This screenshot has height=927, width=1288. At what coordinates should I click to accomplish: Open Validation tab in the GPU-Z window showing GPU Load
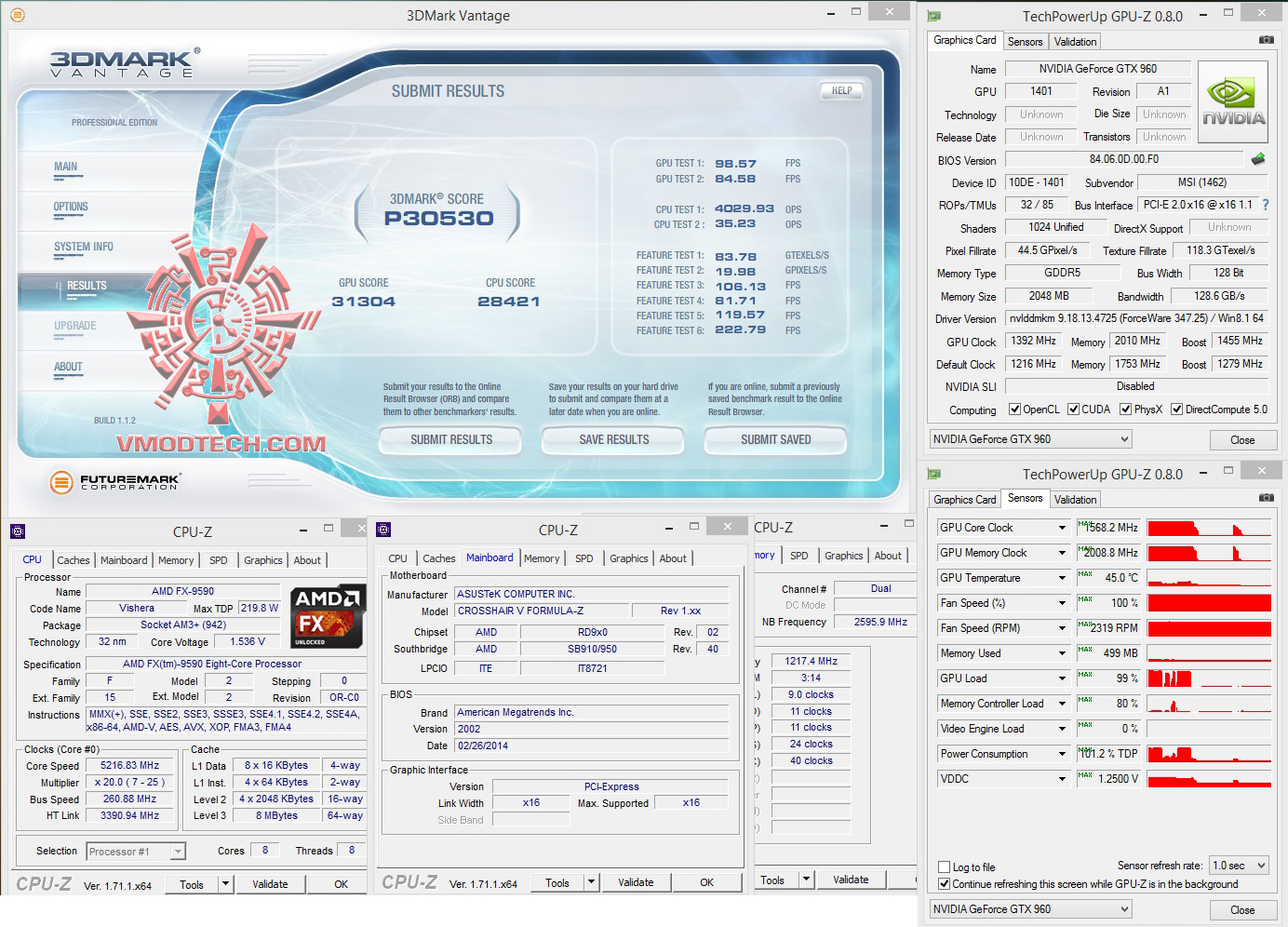1075,500
